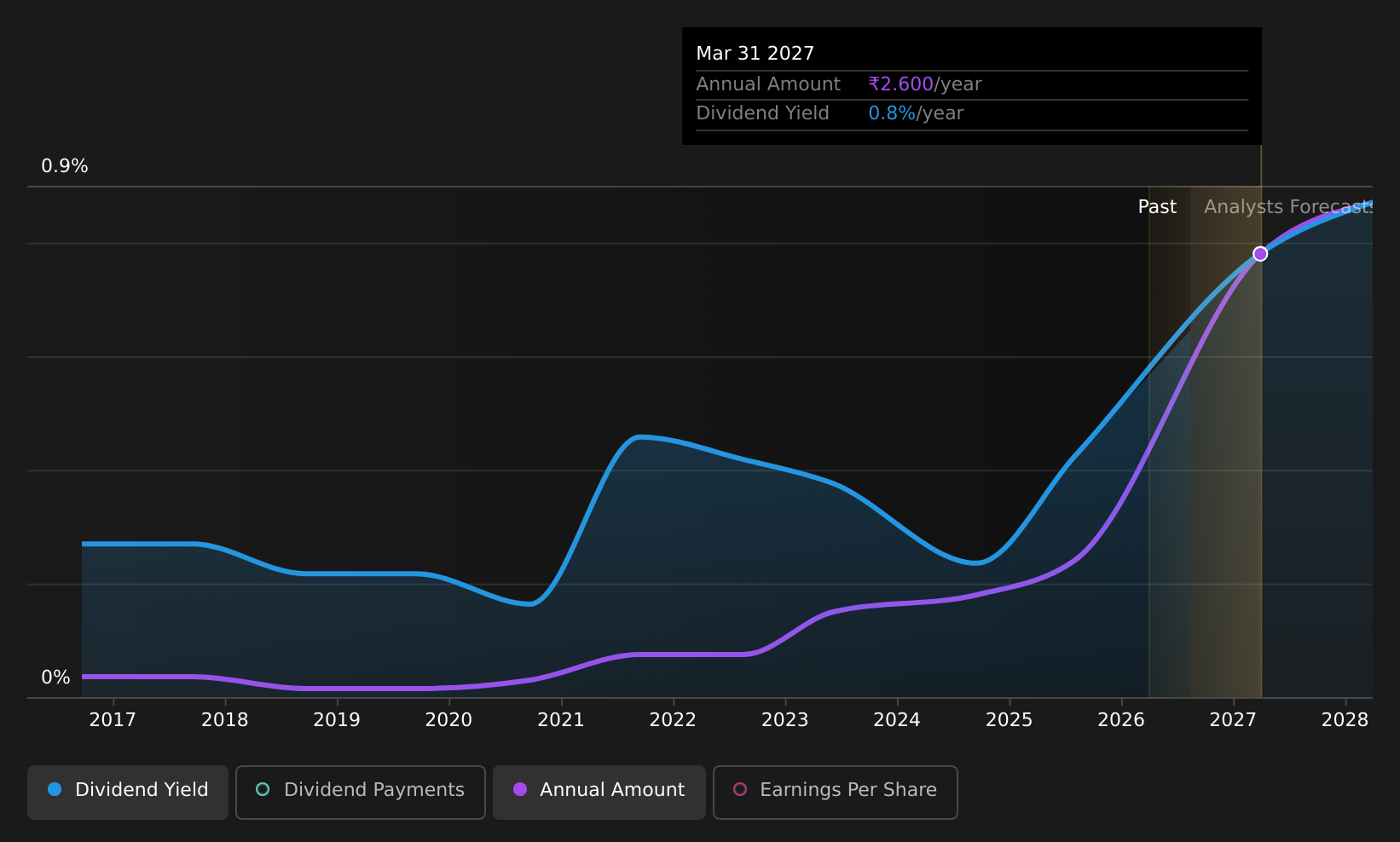Click the 2022 x-axis label
This screenshot has height=842, width=1400.
[x=673, y=720]
